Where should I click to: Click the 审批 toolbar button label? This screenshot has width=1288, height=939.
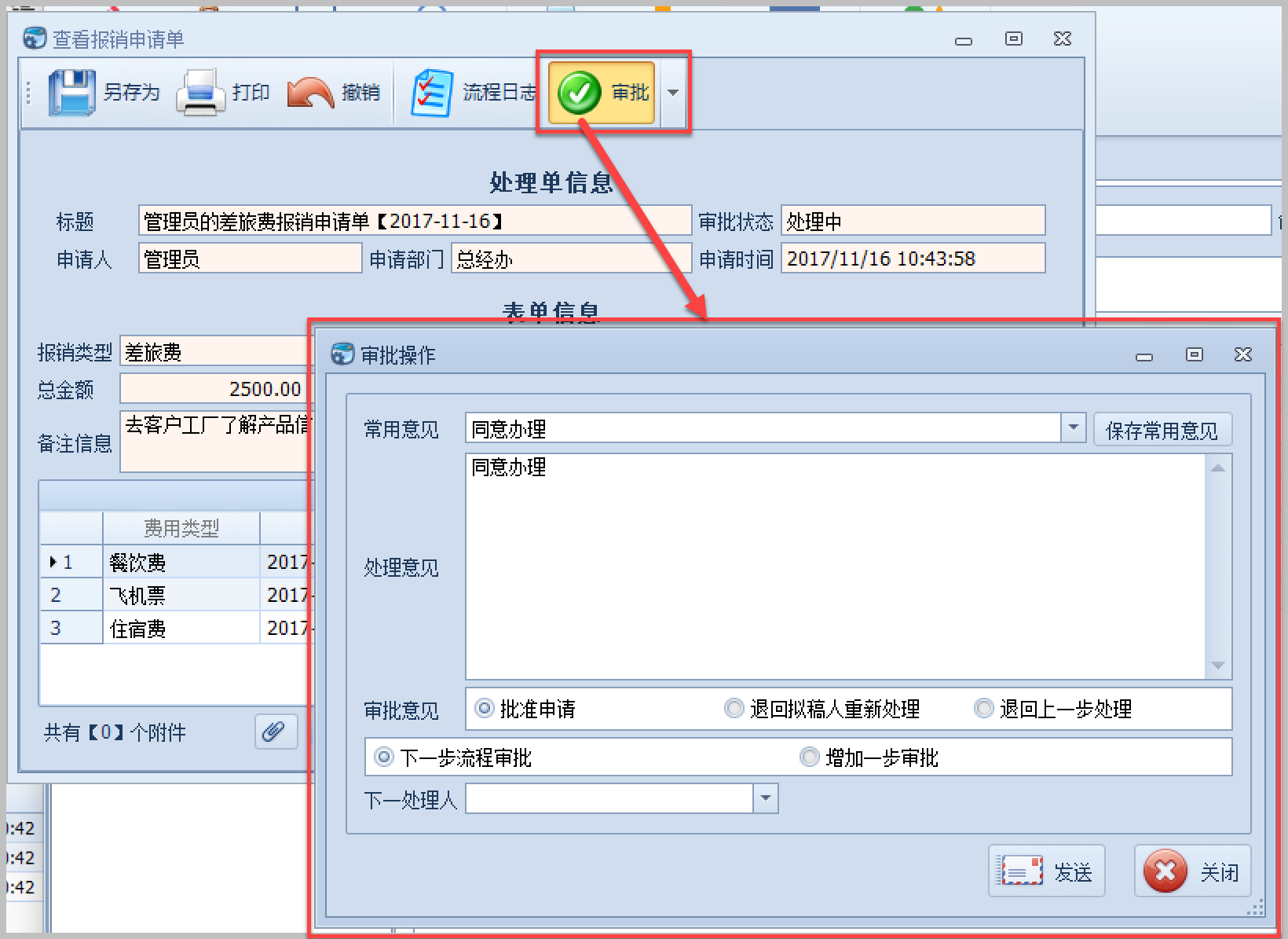631,93
